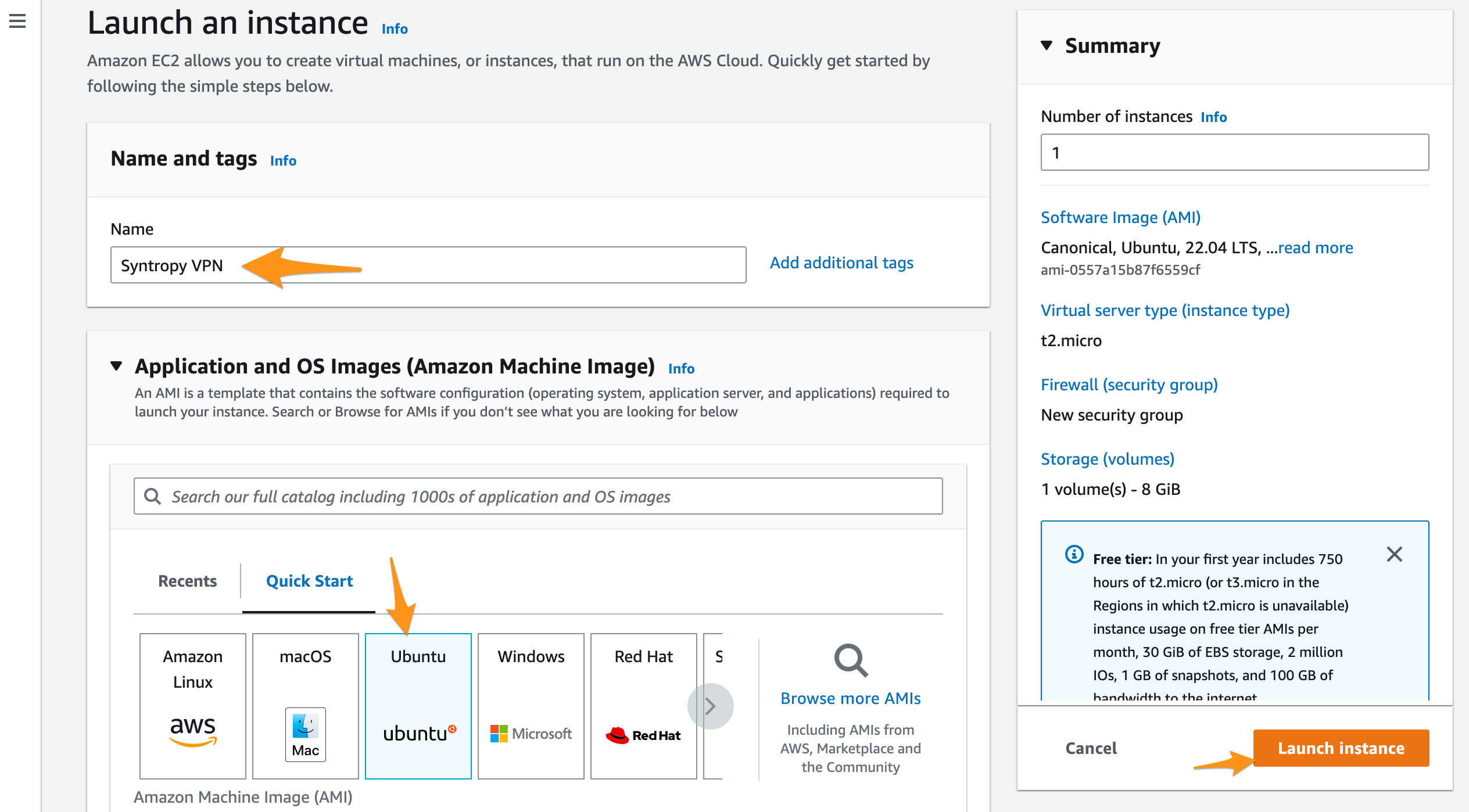This screenshot has width=1469, height=812.
Task: Collapse the Summary panel
Action: click(1047, 45)
